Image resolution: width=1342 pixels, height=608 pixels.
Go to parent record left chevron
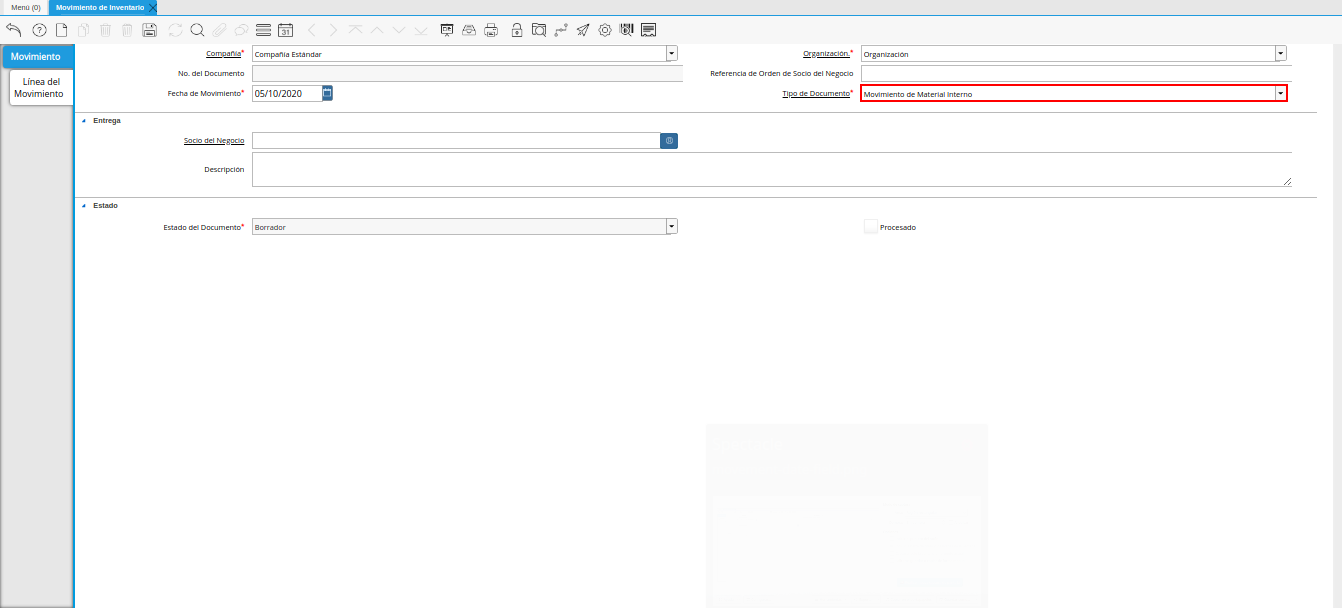pos(312,30)
